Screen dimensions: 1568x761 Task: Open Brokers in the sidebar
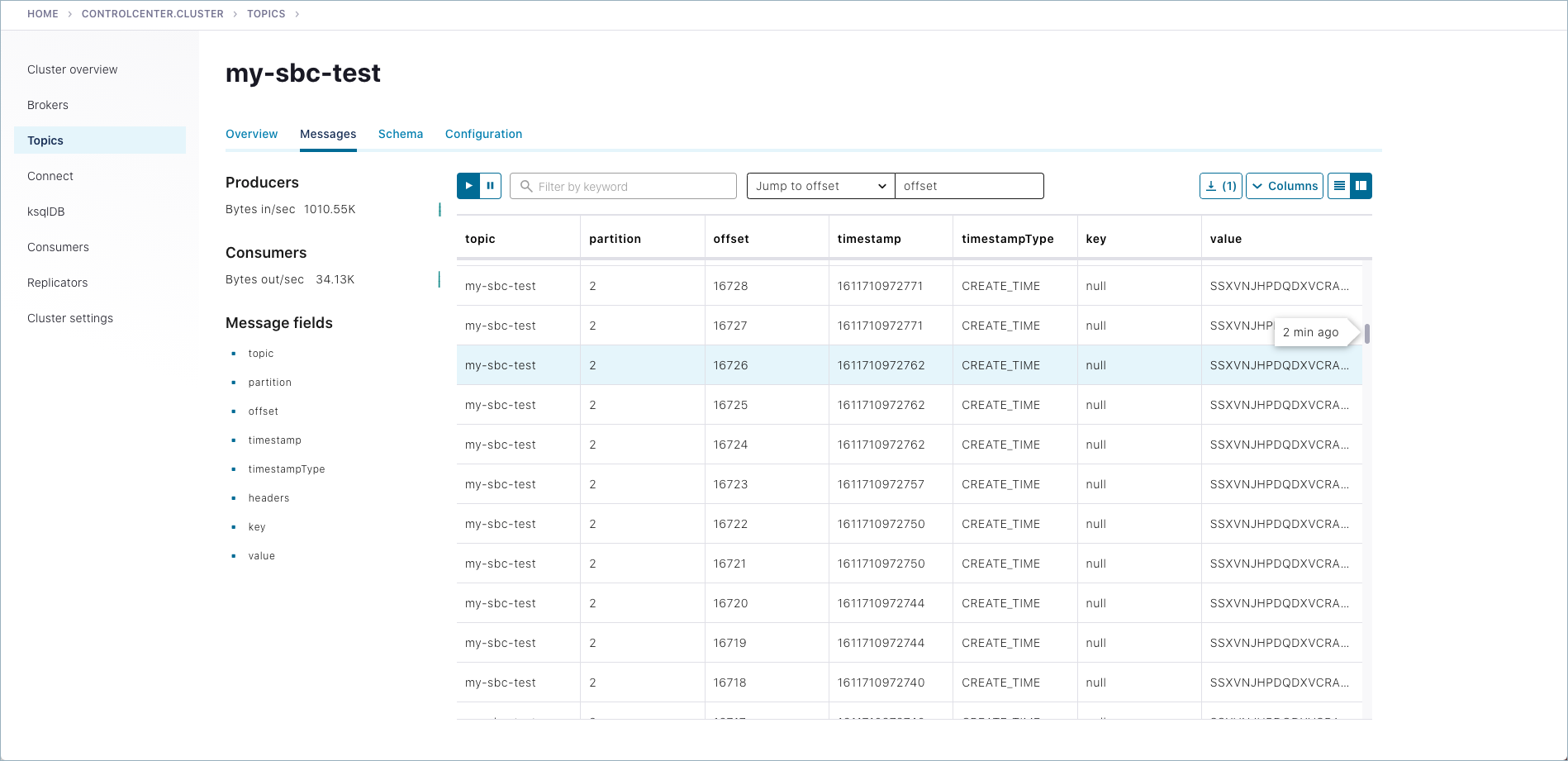48,105
